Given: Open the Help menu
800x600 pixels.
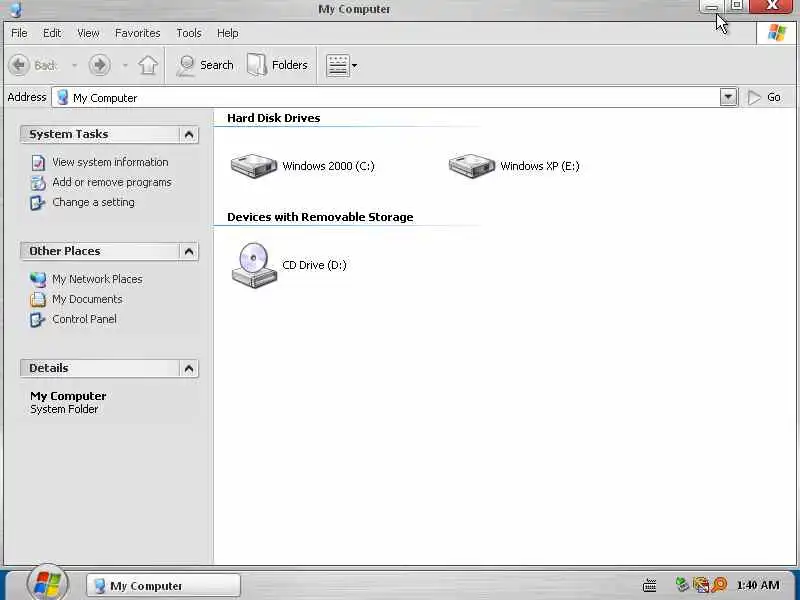Looking at the screenshot, I should [x=228, y=33].
